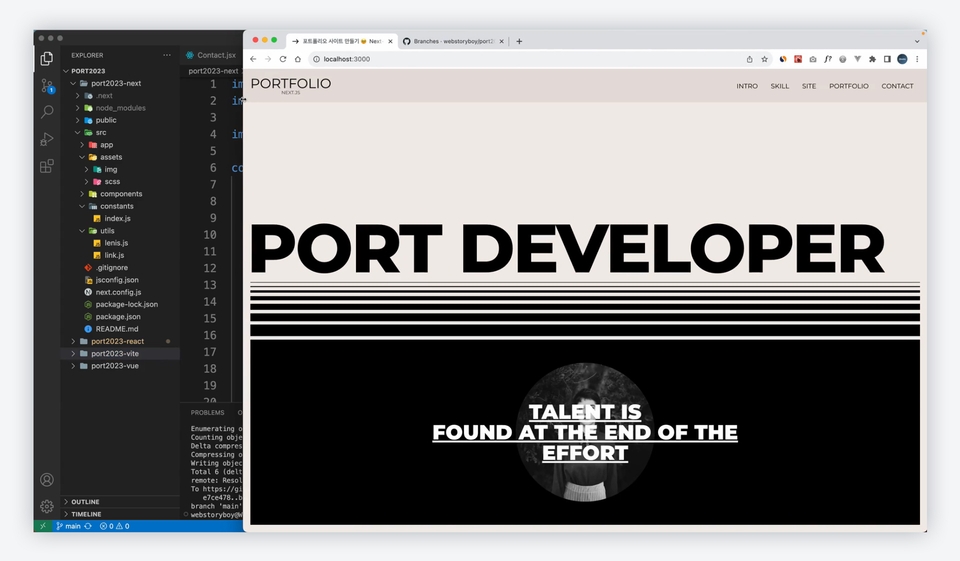Open the Extensions puzzle menu
960x561 pixels.
tap(872, 59)
